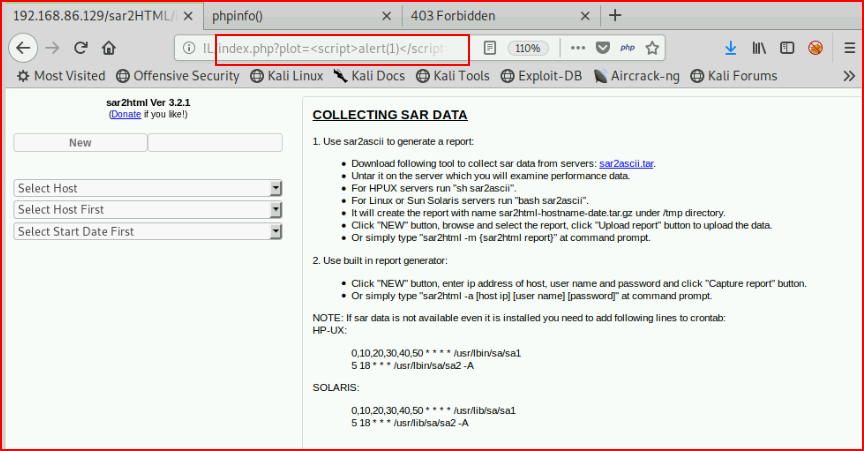Screen dimensions: 864x451
Task: Open the Select Host First dropdown
Action: click(148, 210)
